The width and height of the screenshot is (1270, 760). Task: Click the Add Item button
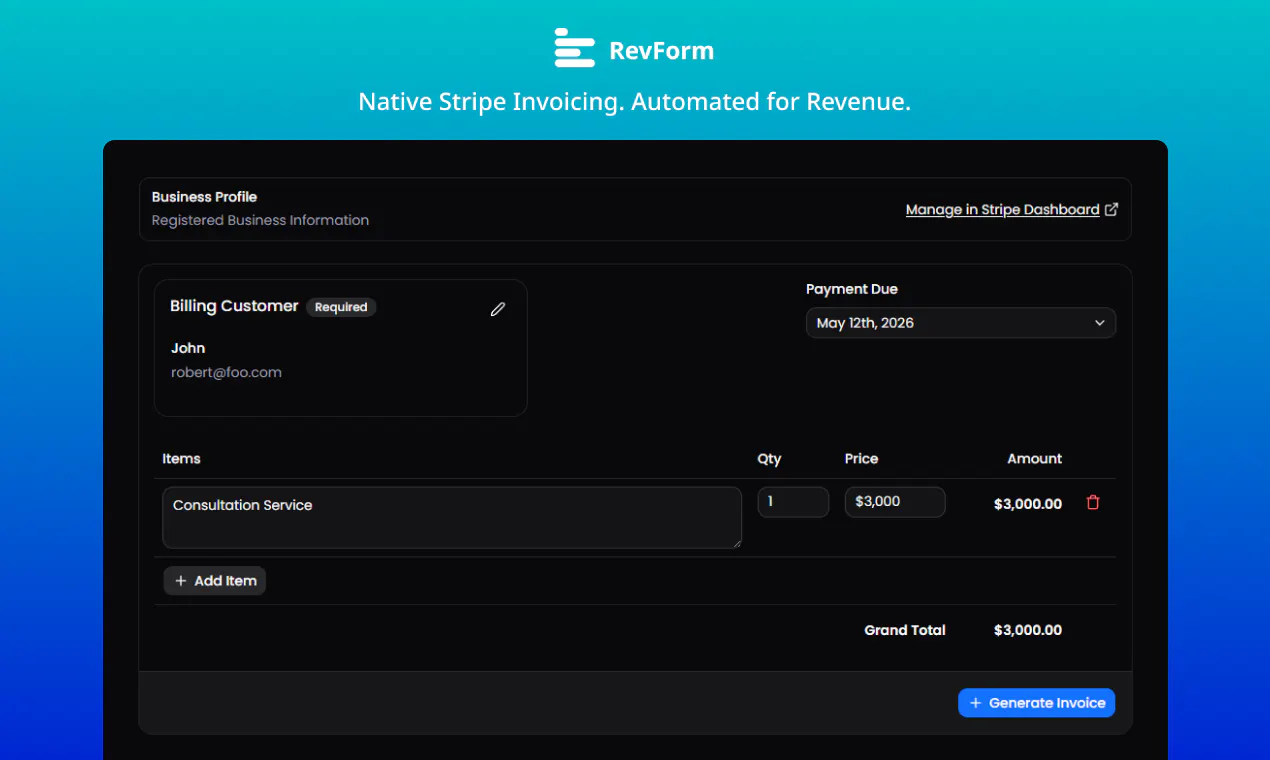(x=215, y=581)
